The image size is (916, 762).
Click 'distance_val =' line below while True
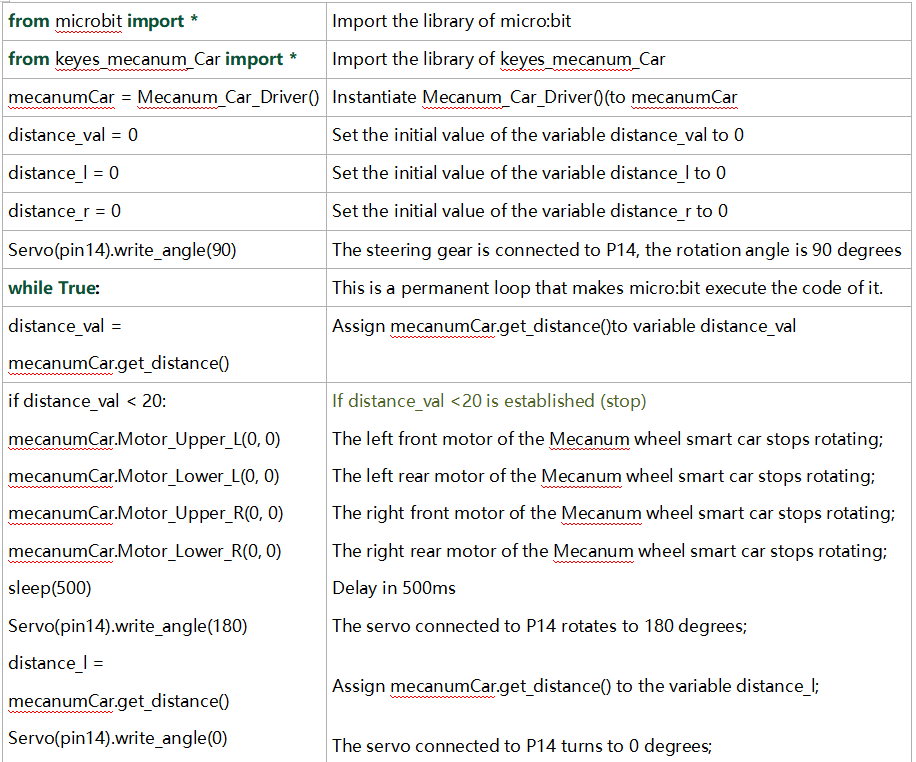click(x=65, y=326)
